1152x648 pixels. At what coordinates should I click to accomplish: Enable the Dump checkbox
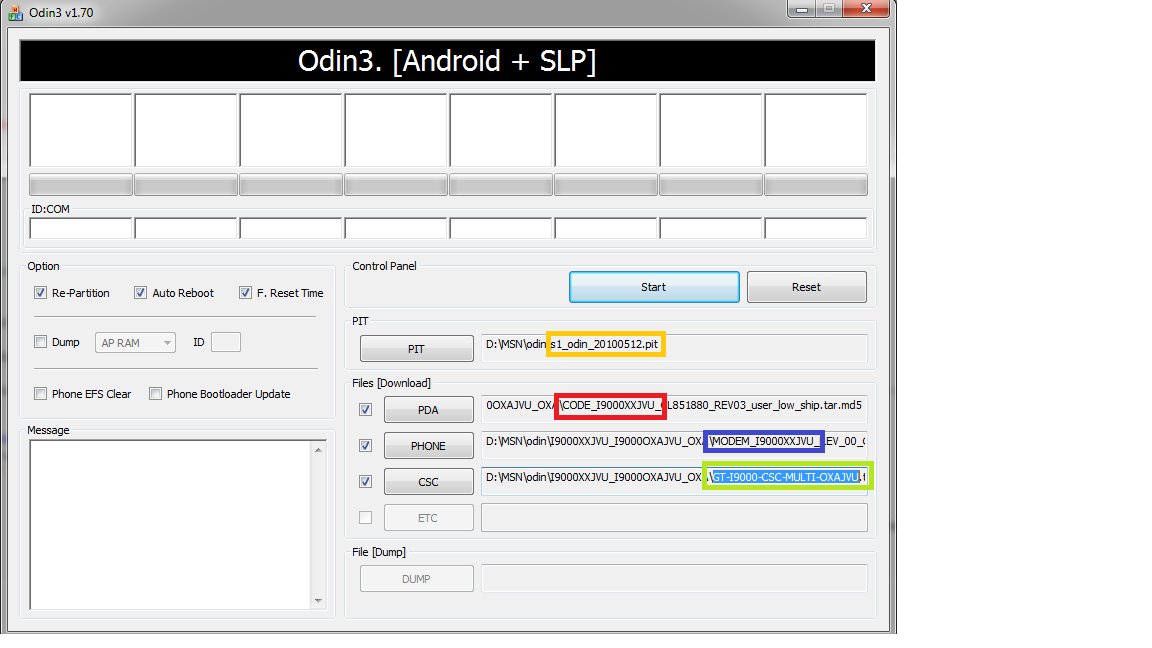tap(40, 342)
